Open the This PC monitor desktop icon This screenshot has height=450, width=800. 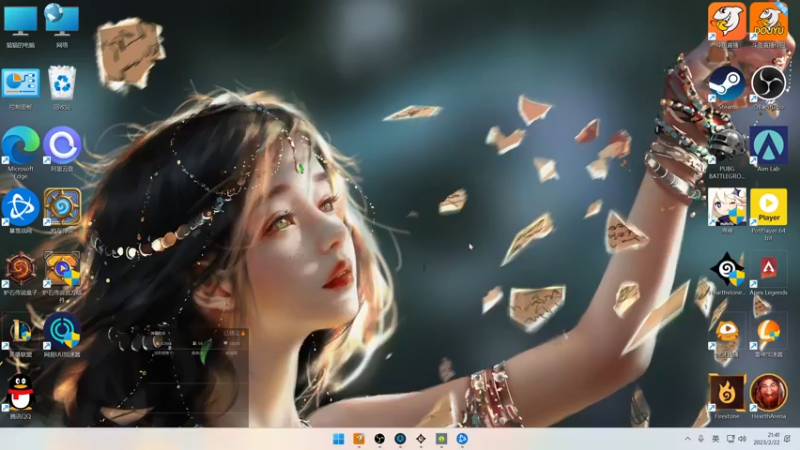(x=20, y=21)
